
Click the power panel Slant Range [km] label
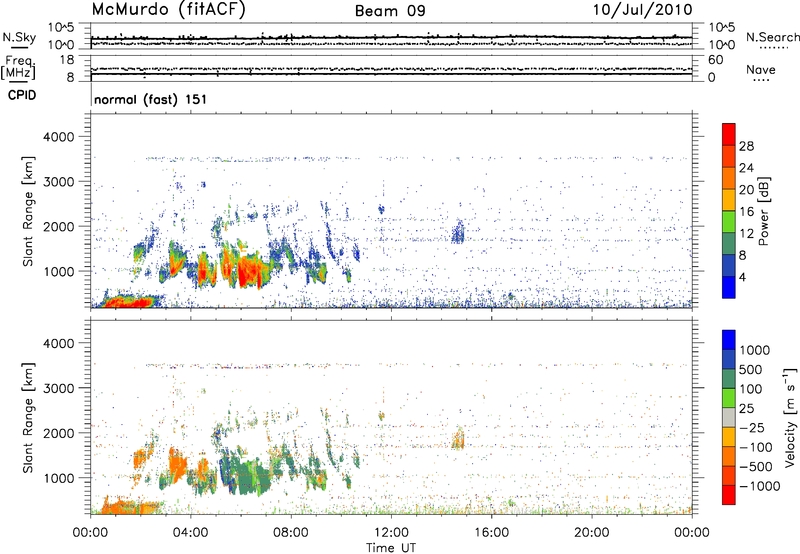[x=28, y=211]
